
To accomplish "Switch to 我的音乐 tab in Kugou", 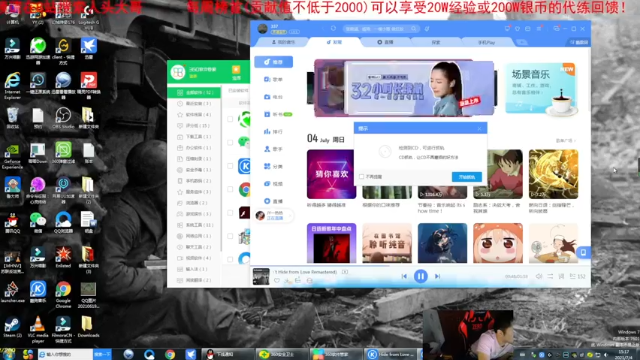I will point(283,42).
